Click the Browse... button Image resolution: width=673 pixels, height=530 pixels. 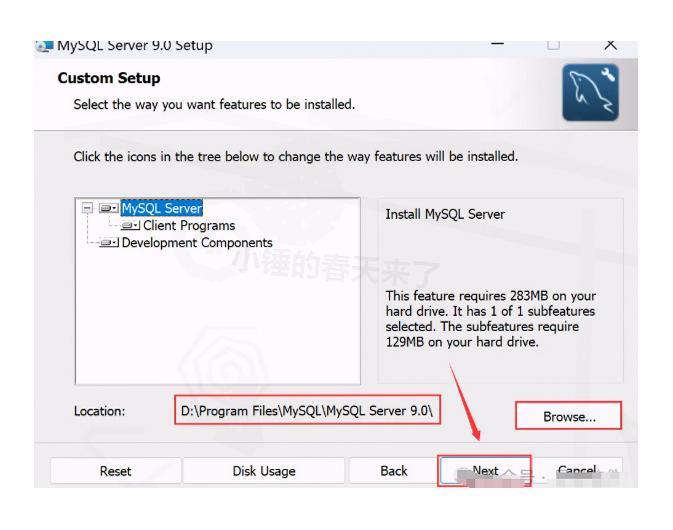(568, 416)
